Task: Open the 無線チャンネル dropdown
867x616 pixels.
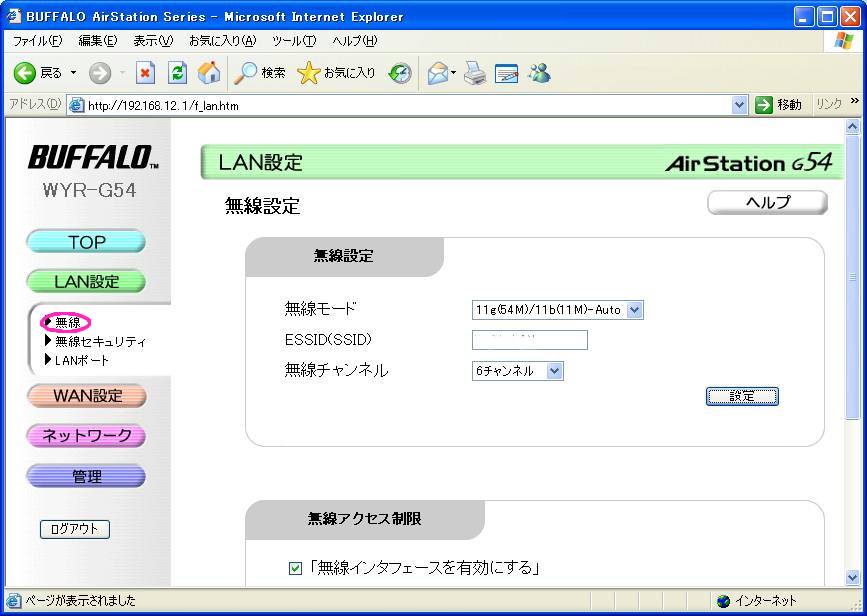Action: point(555,371)
